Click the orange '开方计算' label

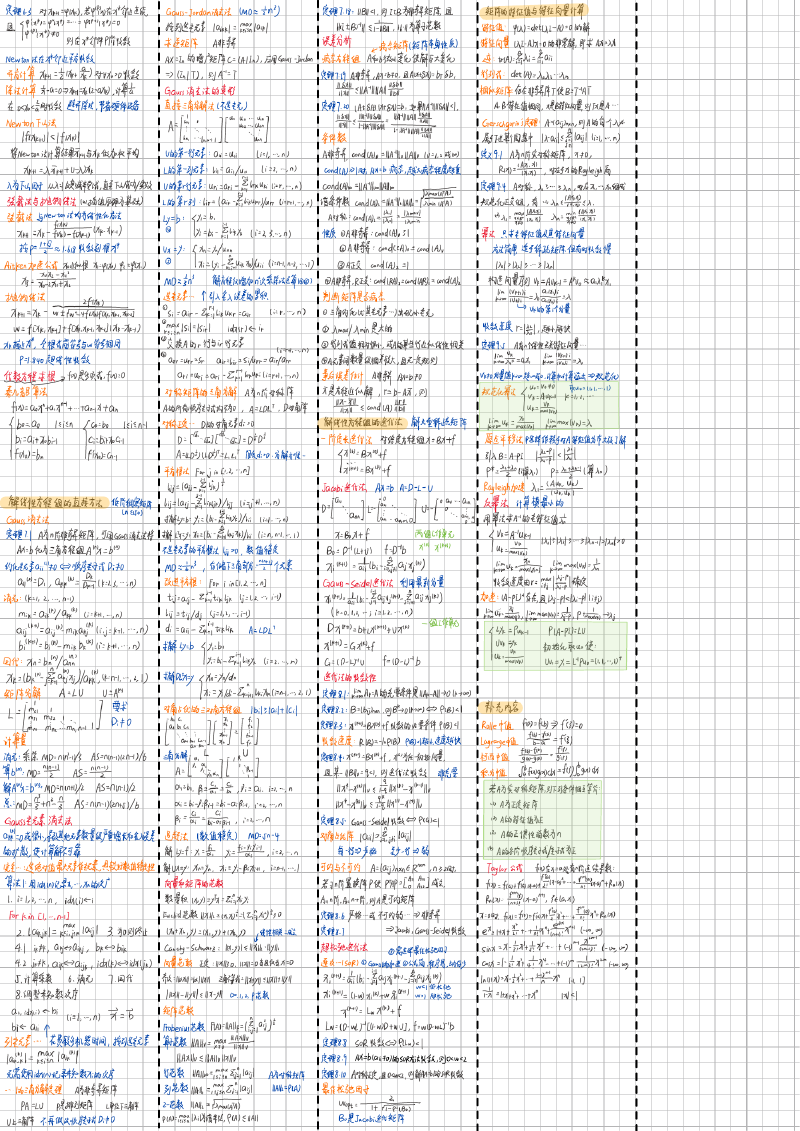click(x=19, y=74)
